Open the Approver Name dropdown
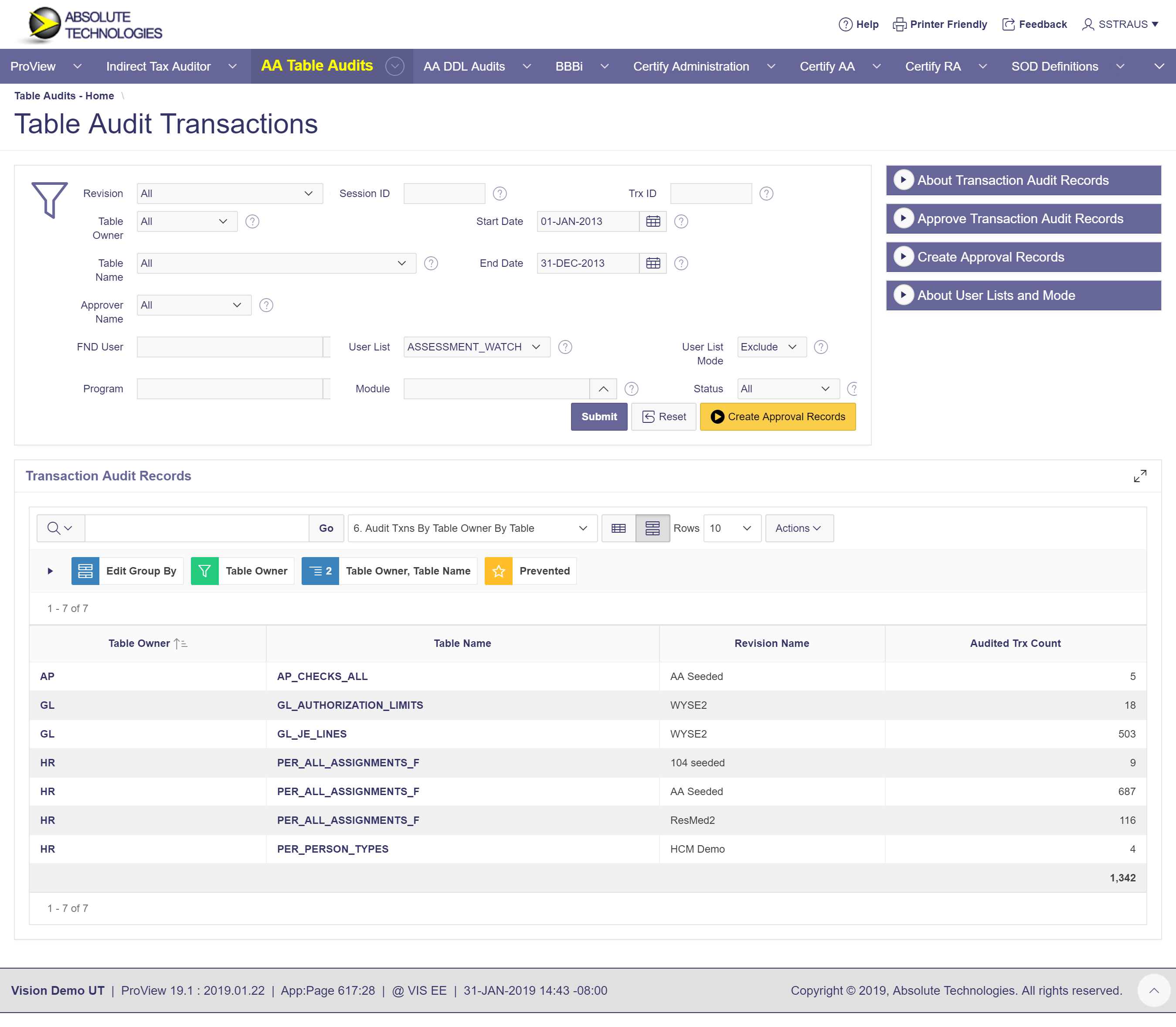The image size is (1176, 1027). pos(194,305)
